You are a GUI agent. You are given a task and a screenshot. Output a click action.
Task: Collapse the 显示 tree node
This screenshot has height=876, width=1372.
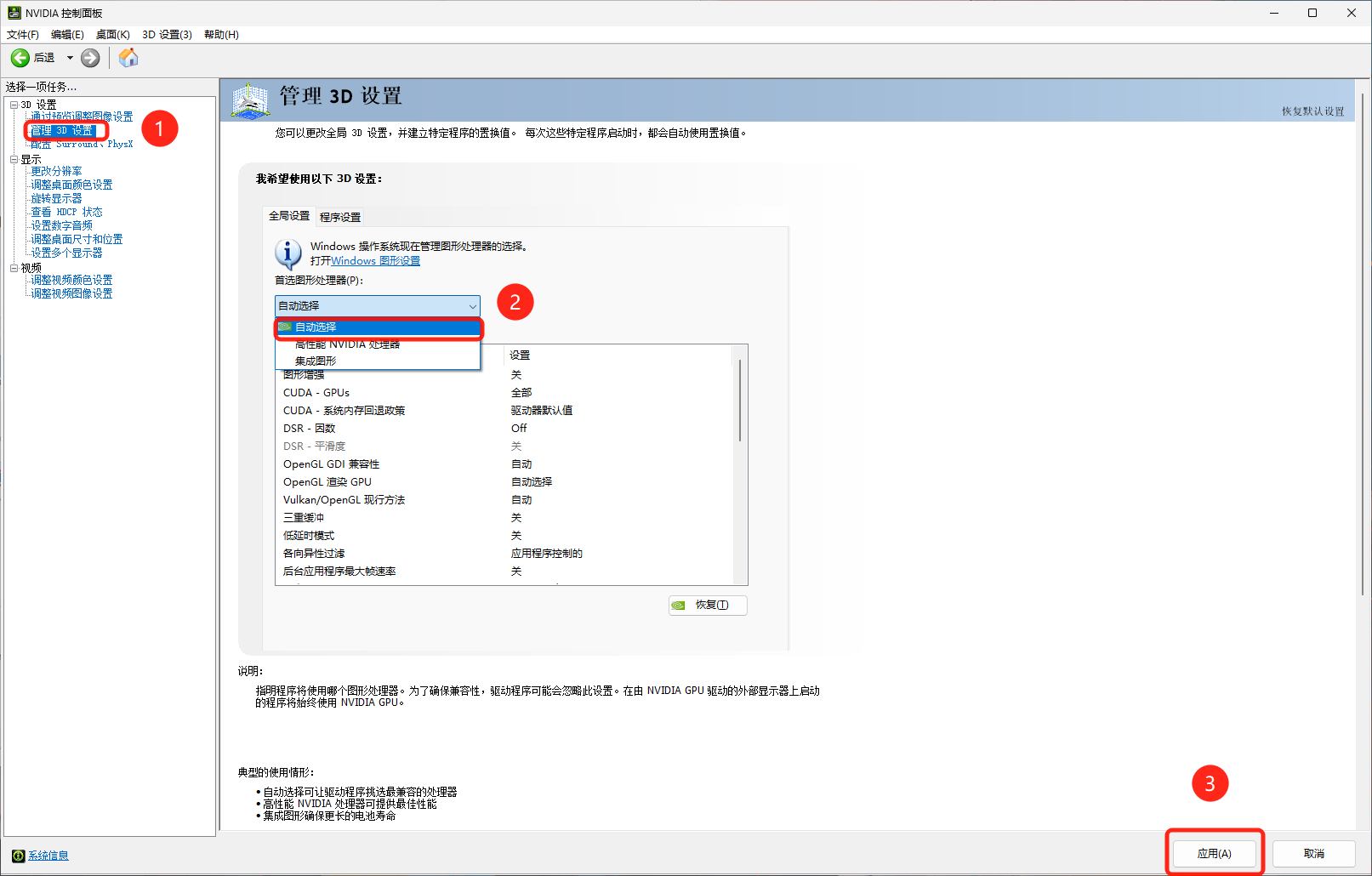click(14, 159)
